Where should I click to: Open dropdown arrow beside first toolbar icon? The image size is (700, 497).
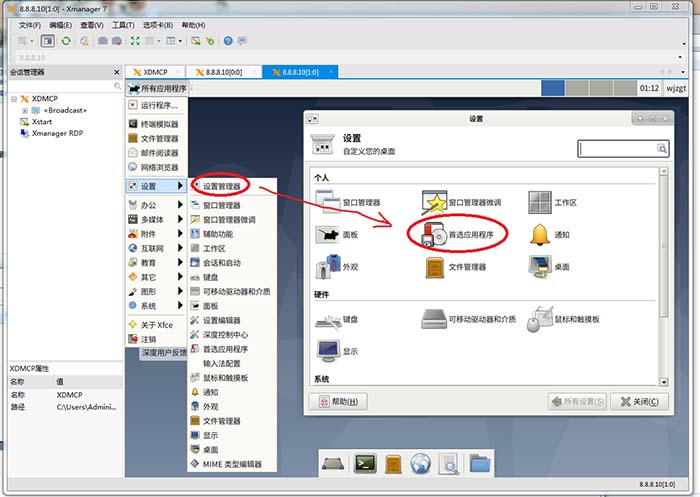click(x=32, y=41)
